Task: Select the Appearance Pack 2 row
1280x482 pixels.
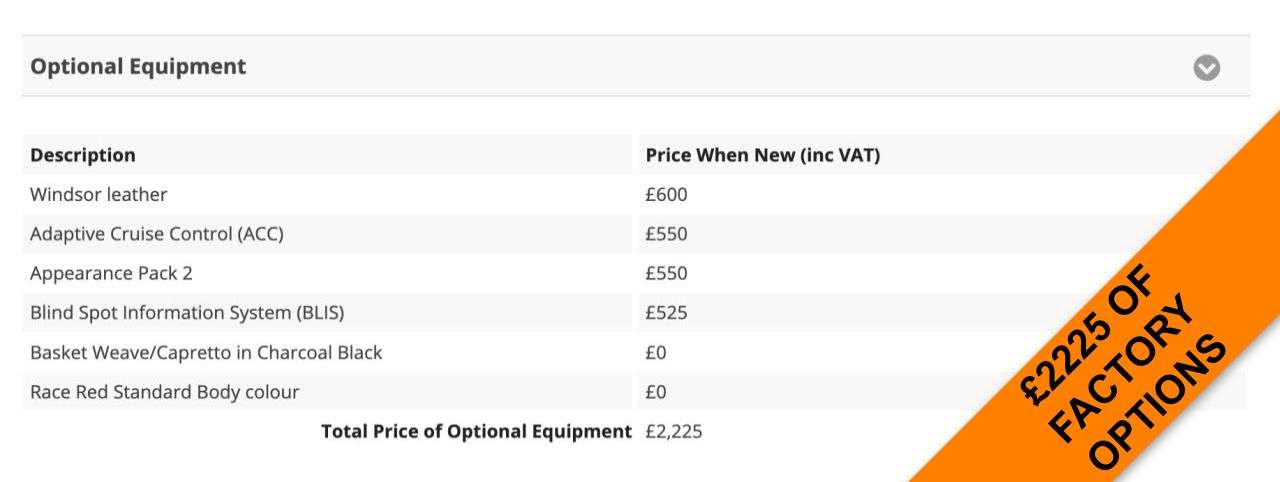Action: click(634, 273)
